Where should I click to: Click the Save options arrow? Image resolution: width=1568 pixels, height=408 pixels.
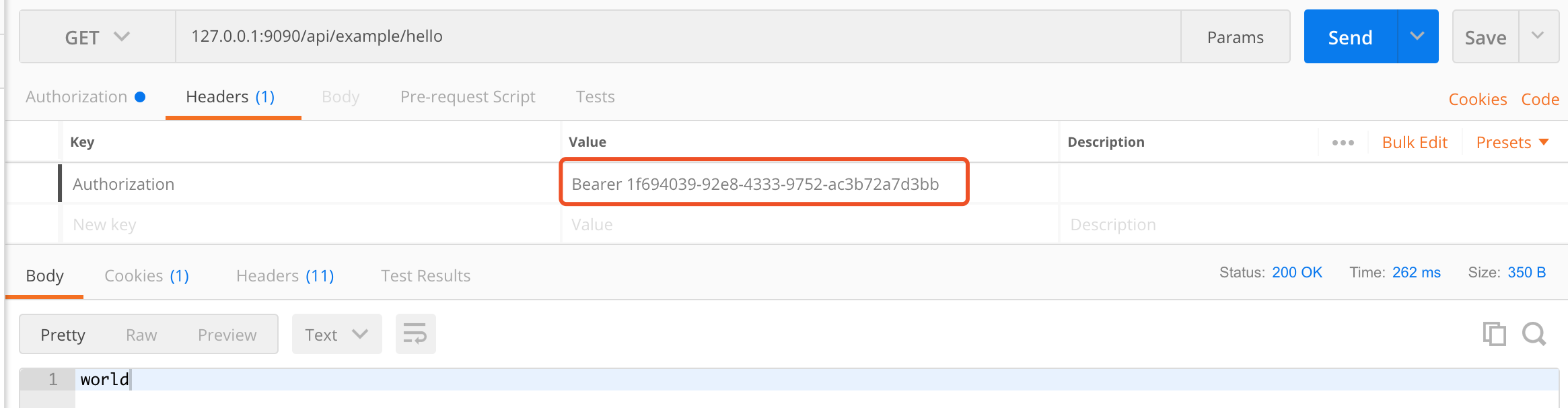pyautogui.click(x=1540, y=36)
